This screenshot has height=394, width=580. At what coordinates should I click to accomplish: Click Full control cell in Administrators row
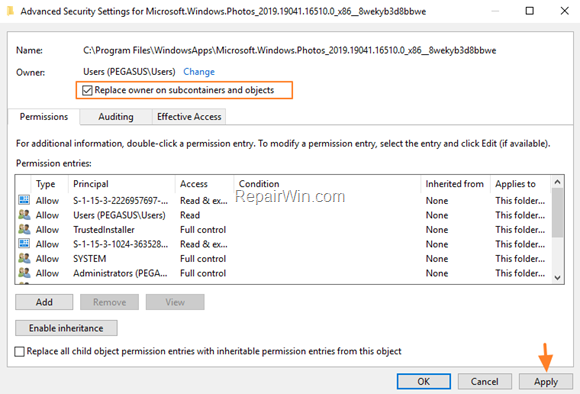tap(203, 273)
